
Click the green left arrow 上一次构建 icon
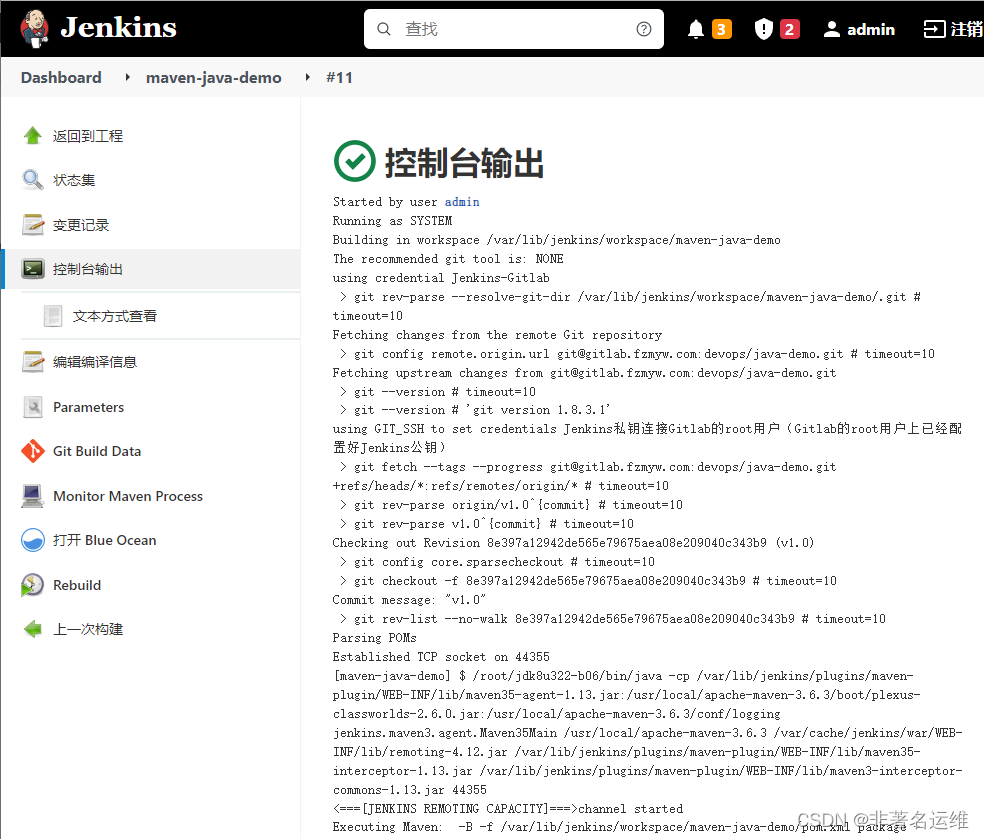pos(33,629)
